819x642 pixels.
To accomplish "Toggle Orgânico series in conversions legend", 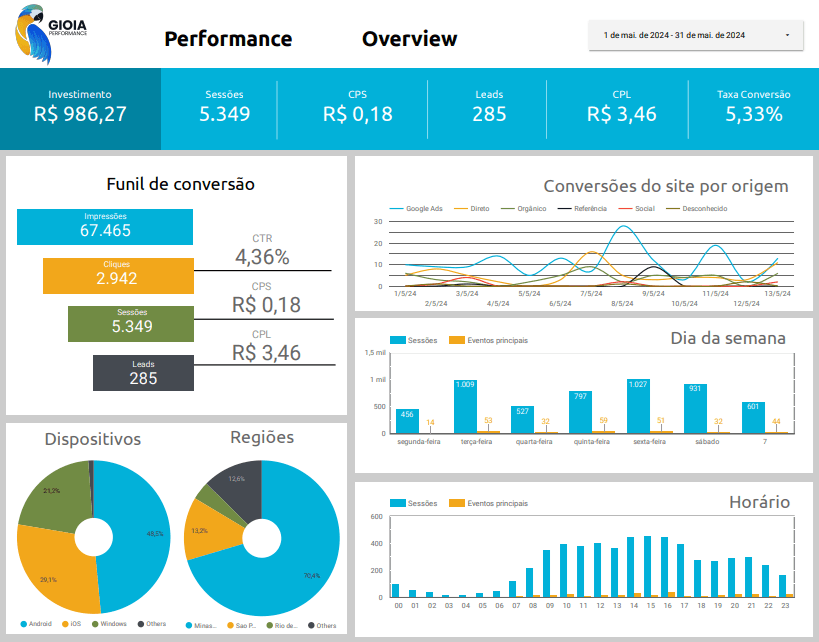I will coord(524,209).
